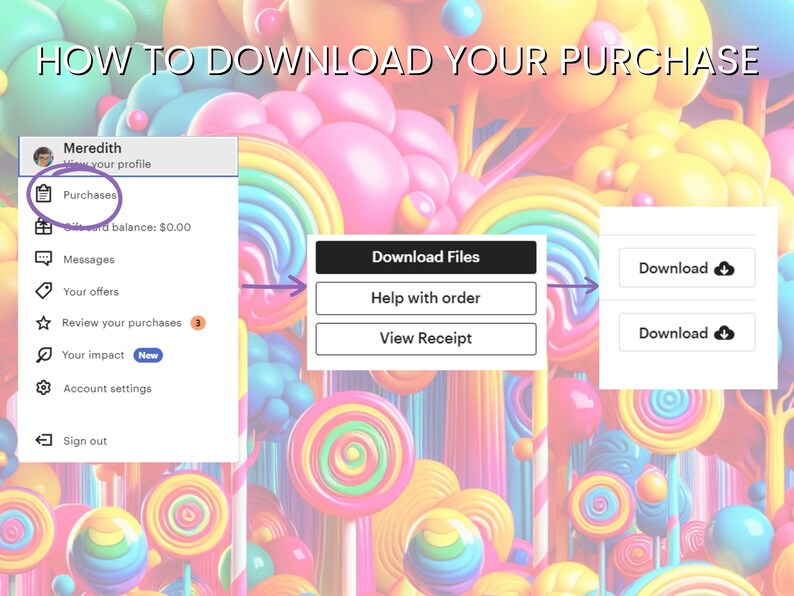Click the cloud icon on the top Download button
794x596 pixels.
[724, 268]
